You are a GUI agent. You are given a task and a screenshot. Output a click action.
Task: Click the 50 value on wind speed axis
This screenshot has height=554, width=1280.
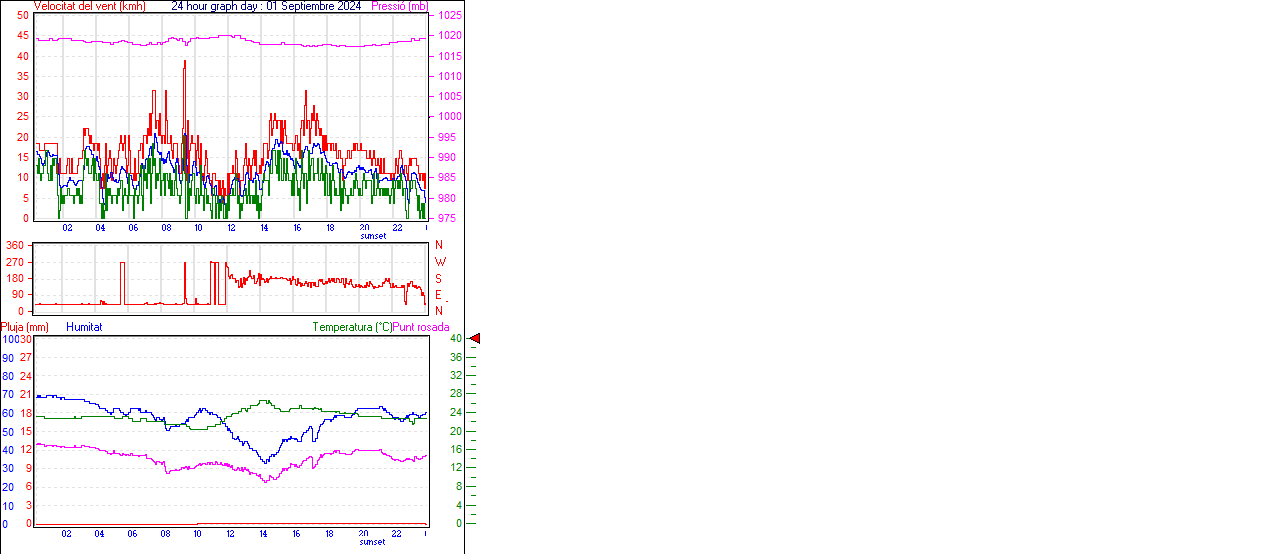(23, 16)
